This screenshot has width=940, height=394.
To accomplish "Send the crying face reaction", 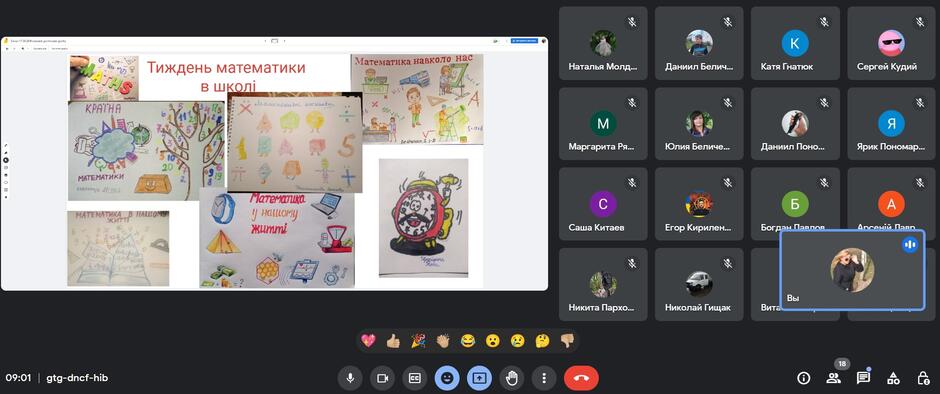I will (x=517, y=341).
